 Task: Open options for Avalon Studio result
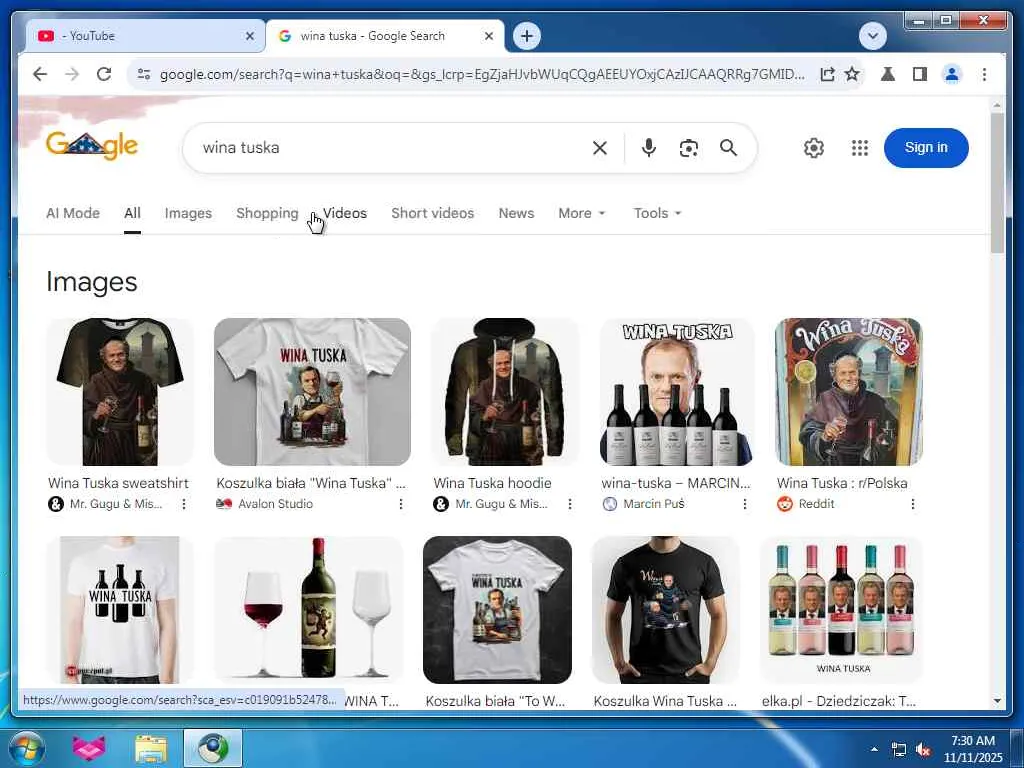400,504
